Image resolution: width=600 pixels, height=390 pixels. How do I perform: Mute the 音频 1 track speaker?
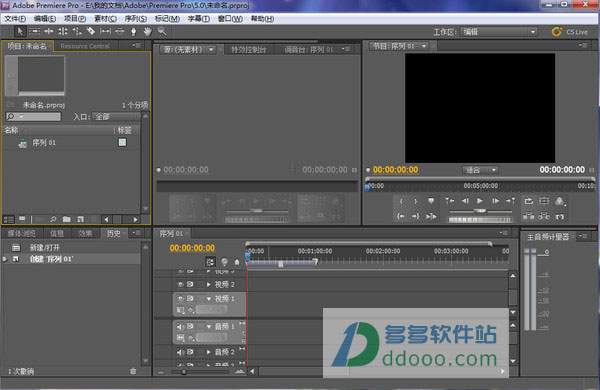click(181, 326)
